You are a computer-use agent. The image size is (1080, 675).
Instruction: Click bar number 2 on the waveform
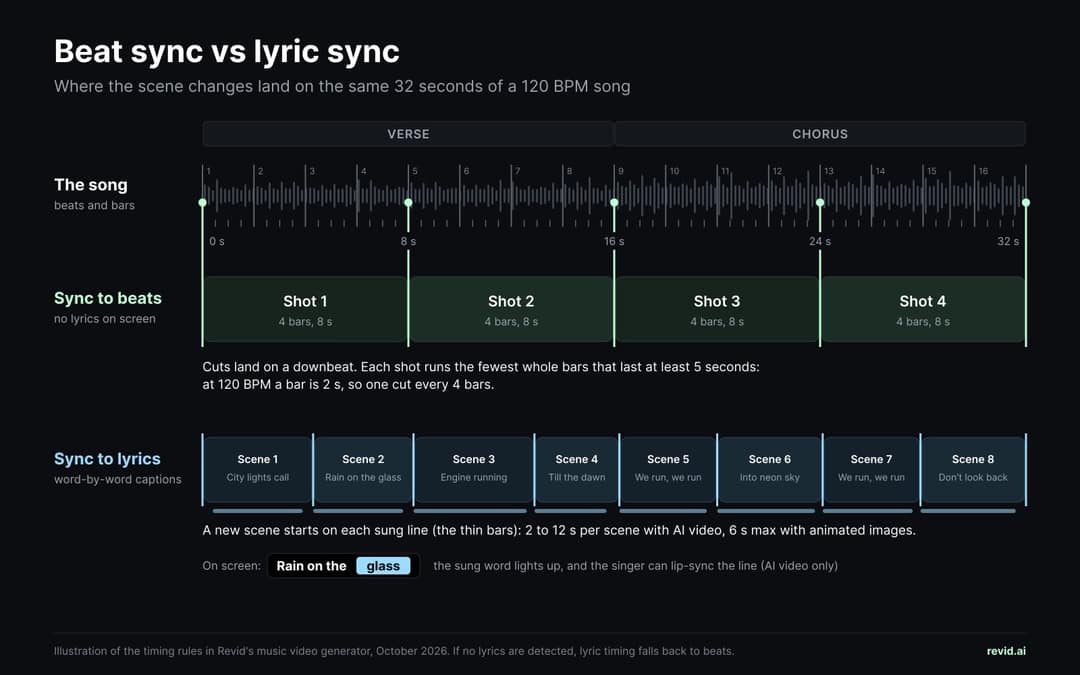pos(260,171)
